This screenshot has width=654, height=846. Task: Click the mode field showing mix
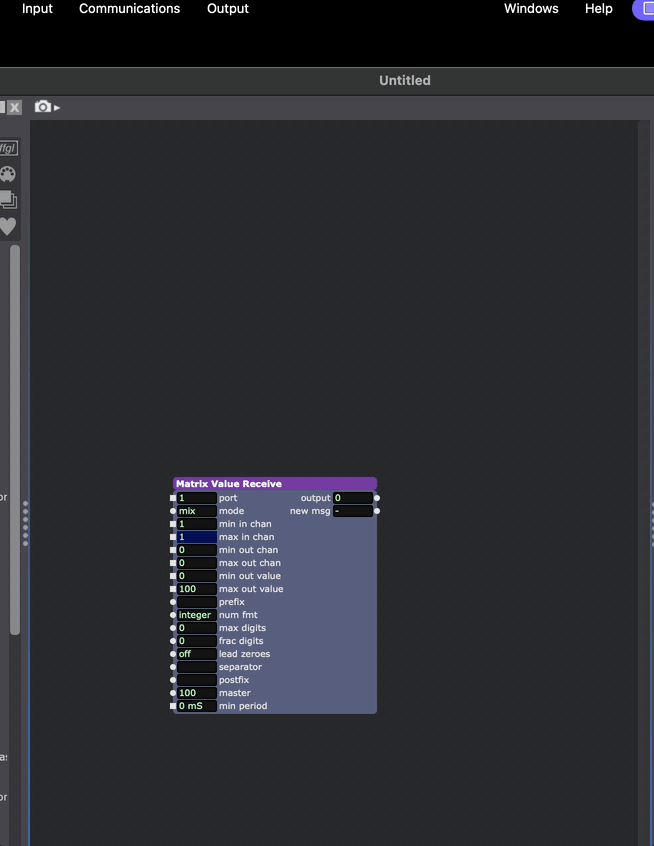(x=196, y=511)
